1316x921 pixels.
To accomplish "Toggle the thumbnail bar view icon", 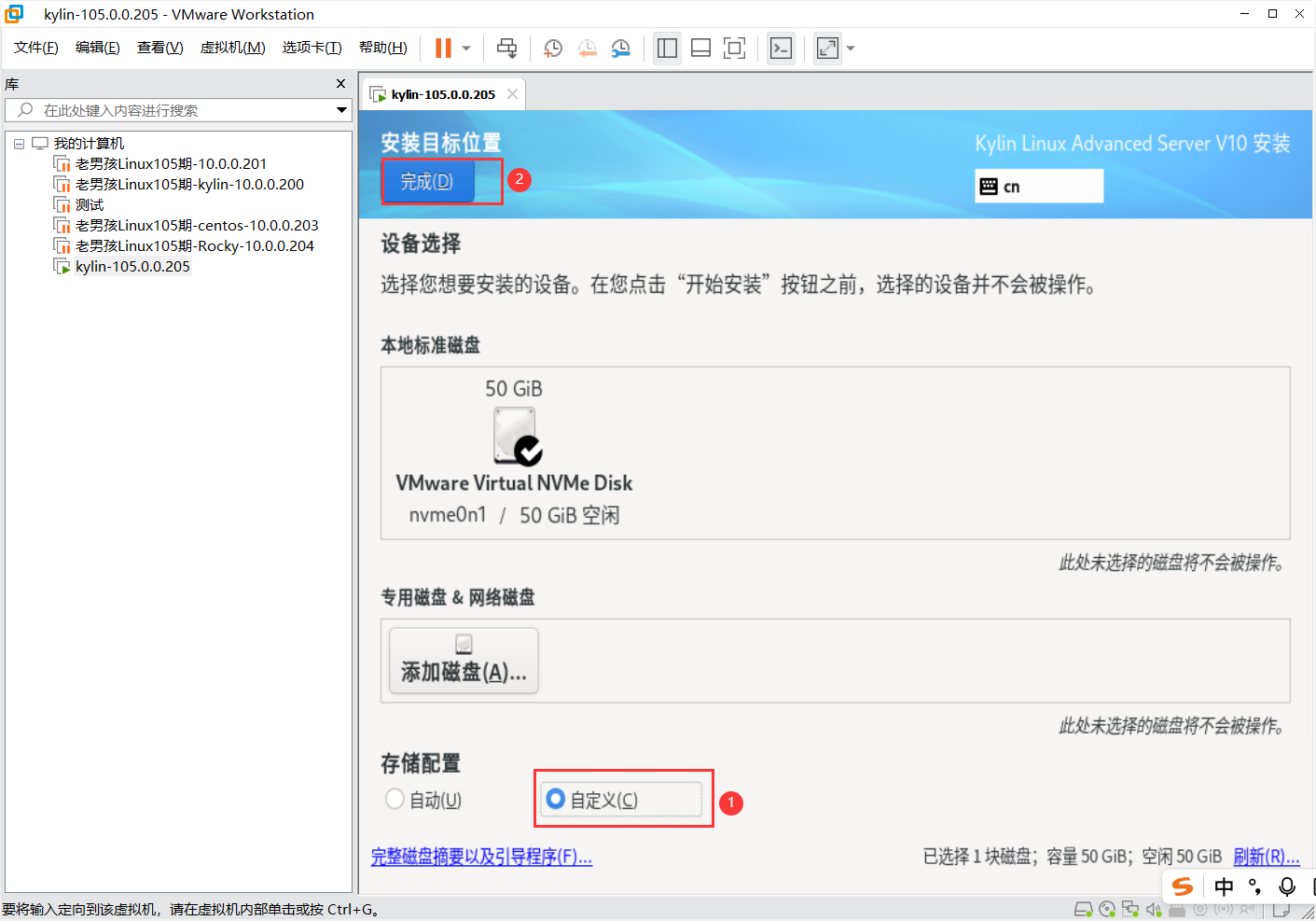I will point(700,49).
